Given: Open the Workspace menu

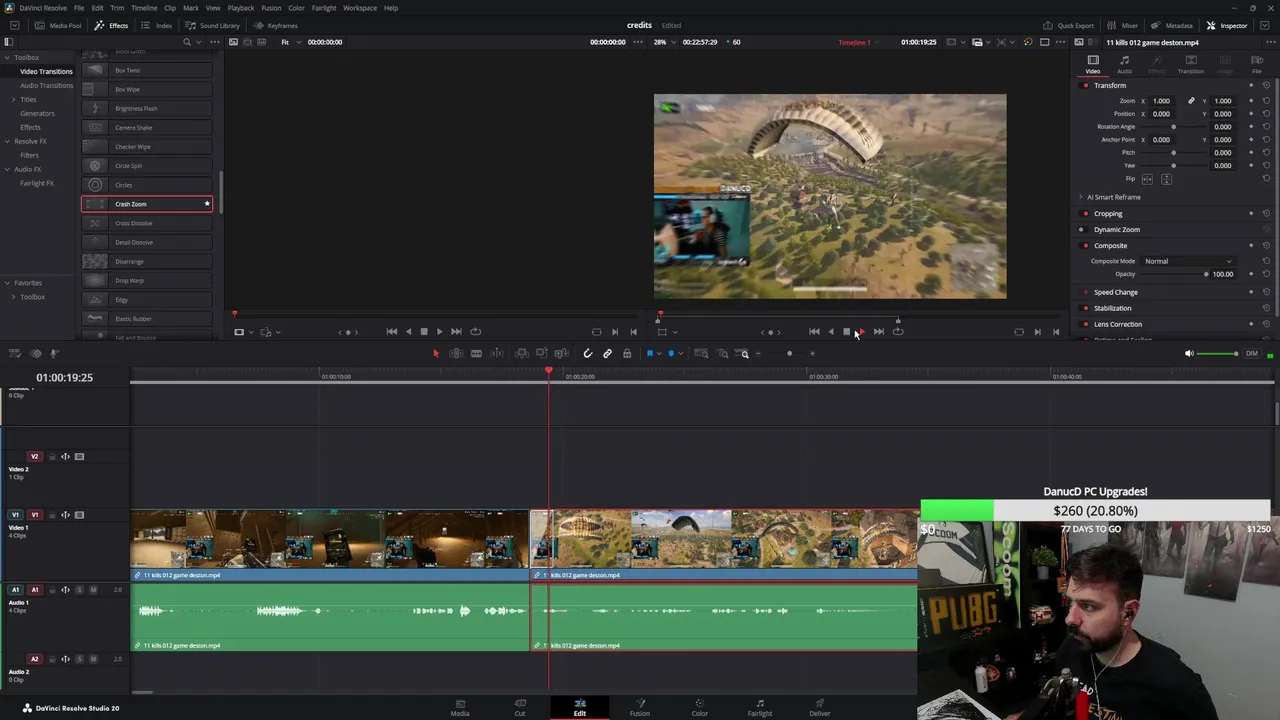Looking at the screenshot, I should tap(360, 8).
